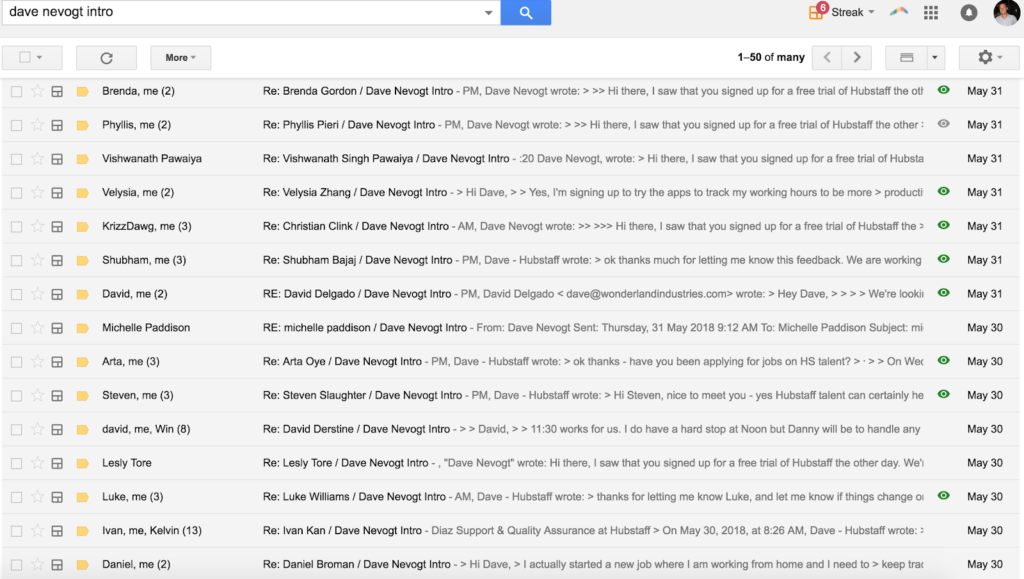Tick the checkbox beside Lesly Tore

pos(16,463)
